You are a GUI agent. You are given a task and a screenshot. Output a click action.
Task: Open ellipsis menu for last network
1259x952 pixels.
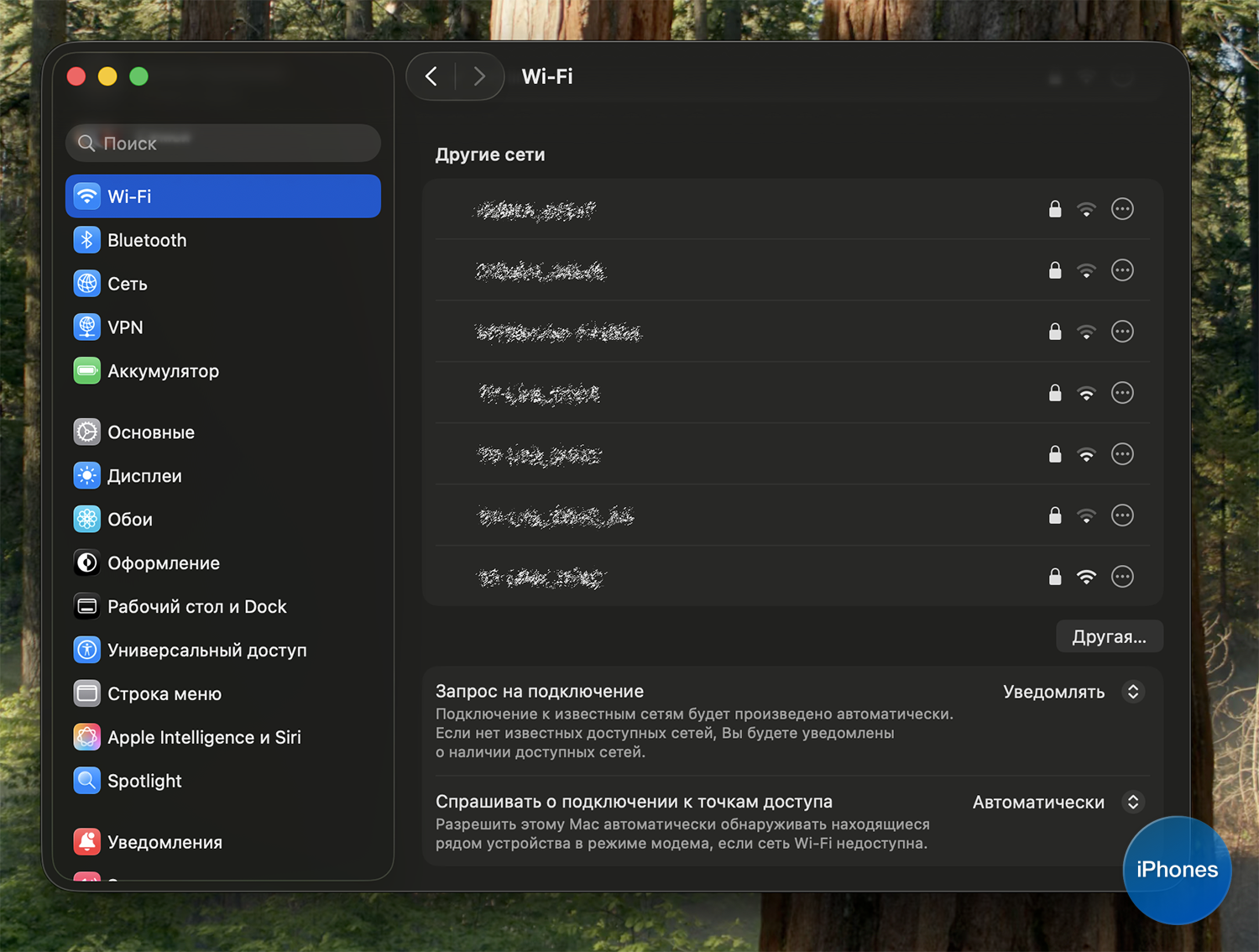[x=1122, y=577]
